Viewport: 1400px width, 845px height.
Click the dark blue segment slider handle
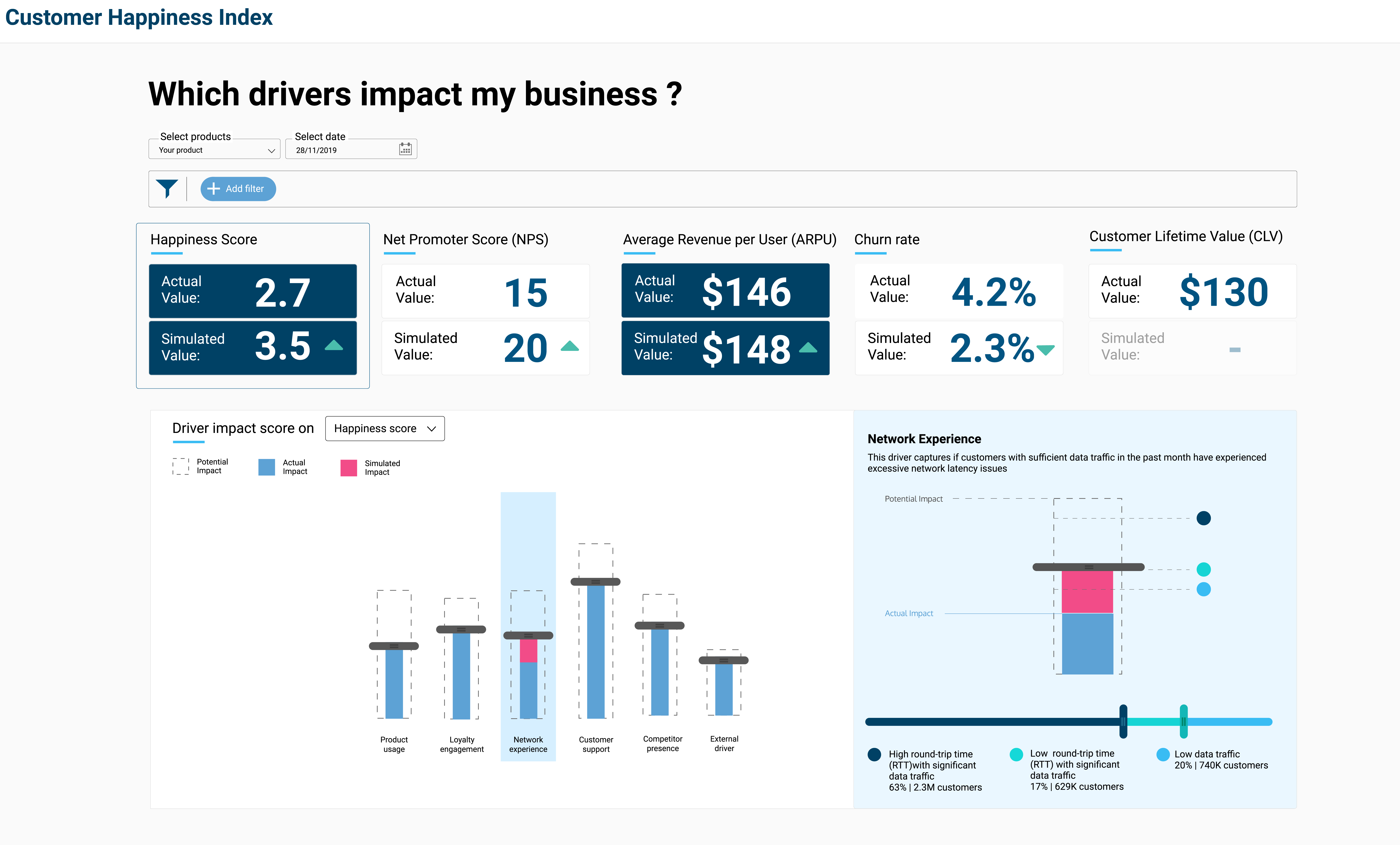[x=1123, y=722]
